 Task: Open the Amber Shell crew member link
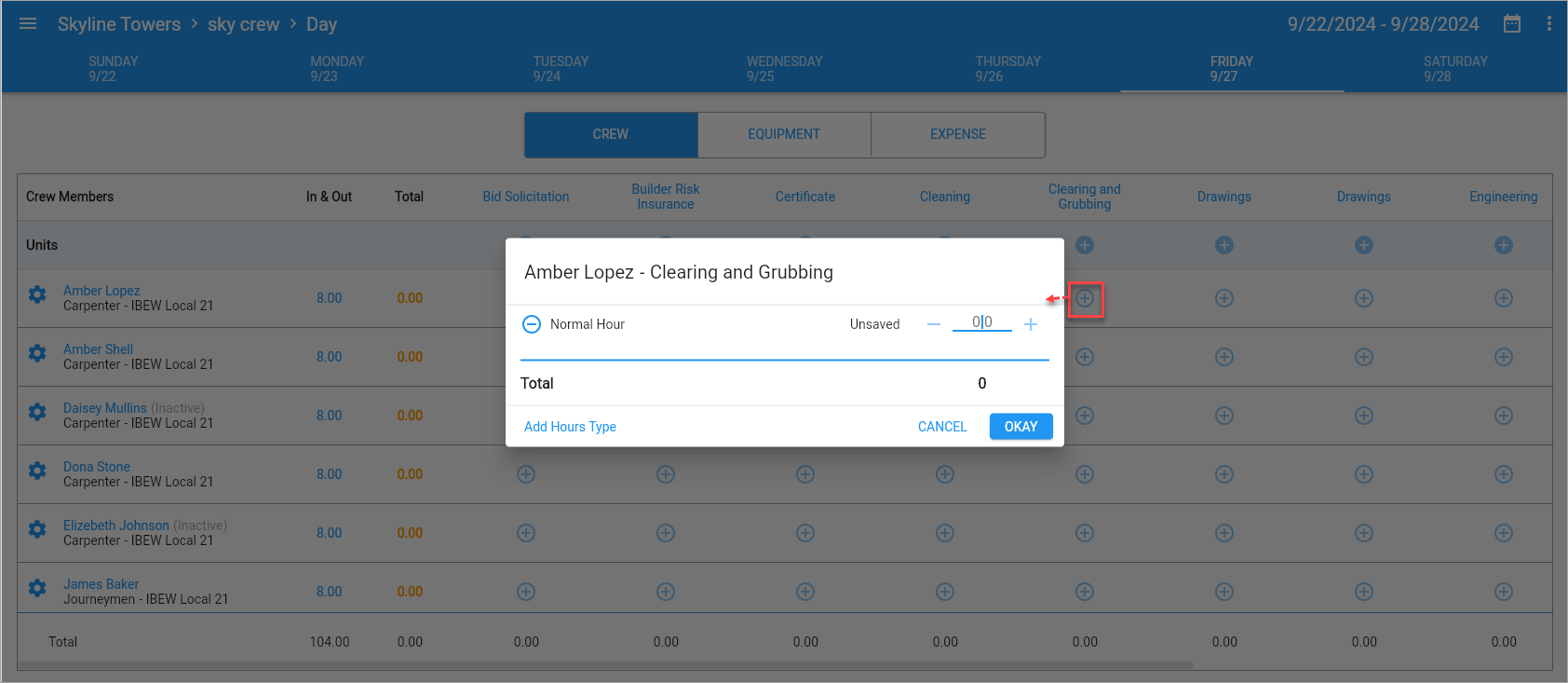pyautogui.click(x=98, y=349)
